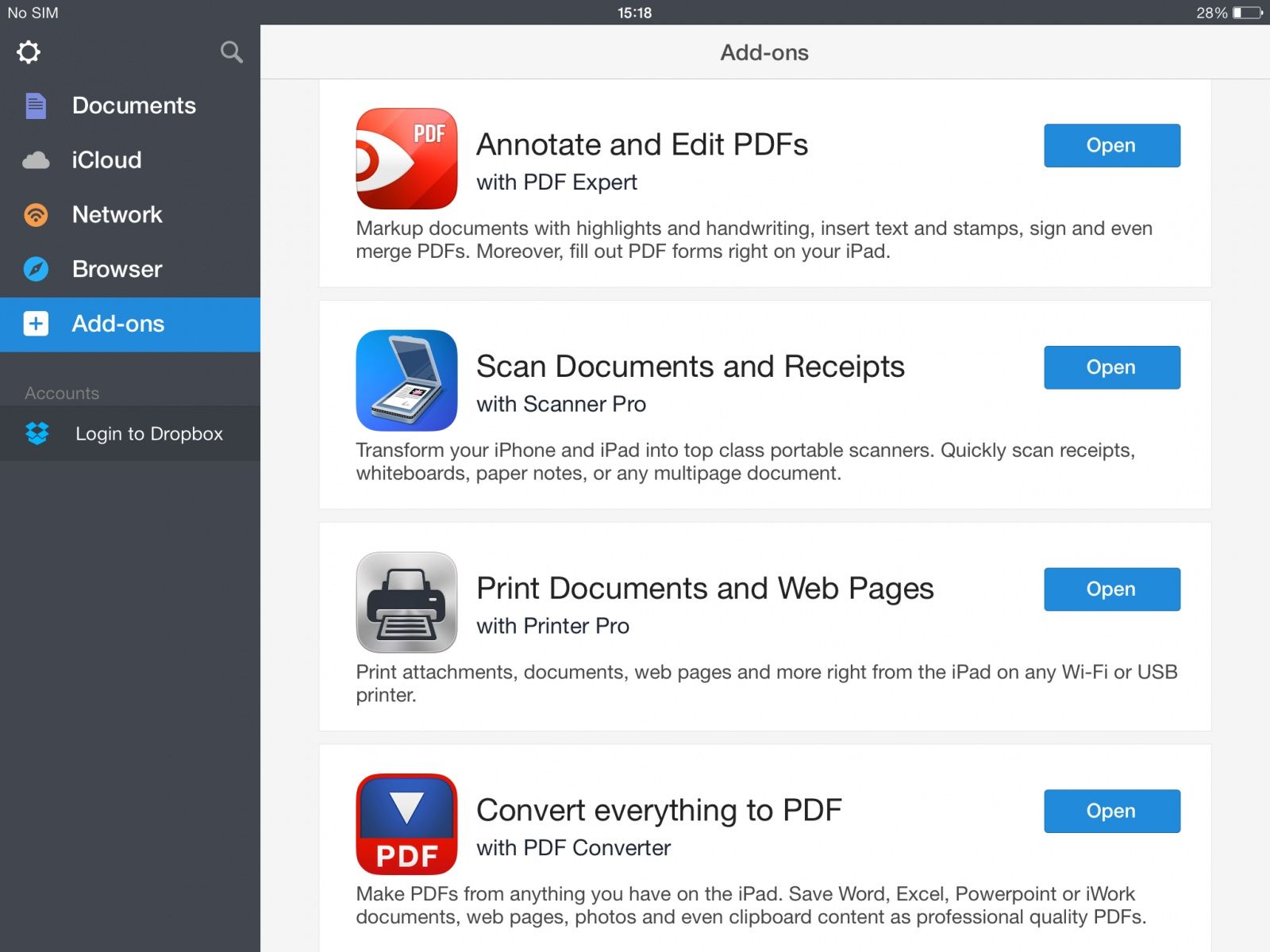Click 'with PDF Converter' subtitle
This screenshot has width=1270, height=952.
[573, 848]
